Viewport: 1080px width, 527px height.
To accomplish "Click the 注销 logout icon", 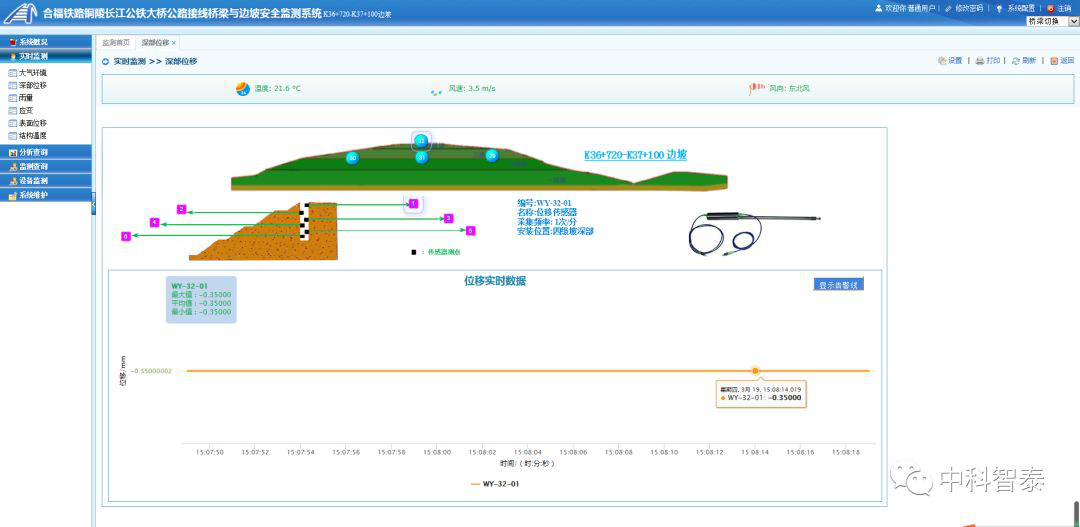I will [1050, 8].
